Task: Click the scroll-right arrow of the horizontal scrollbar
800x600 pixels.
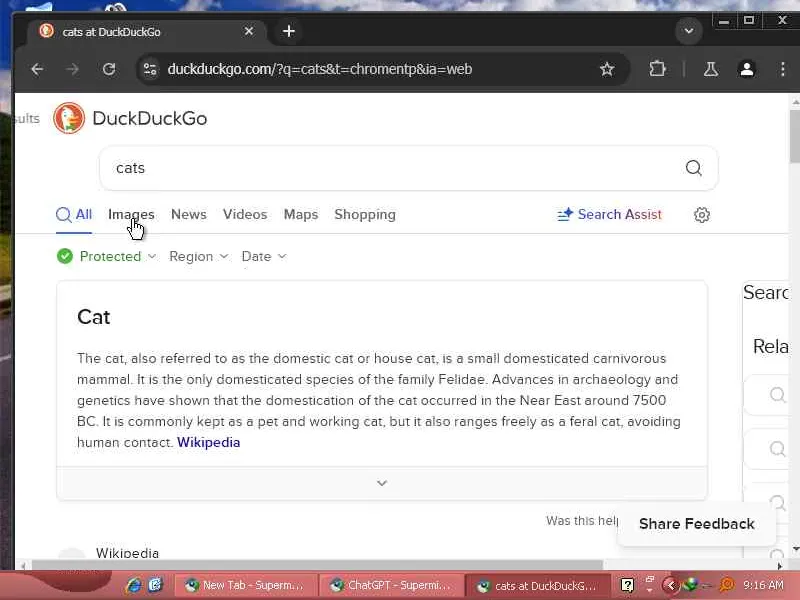Action: click(779, 565)
